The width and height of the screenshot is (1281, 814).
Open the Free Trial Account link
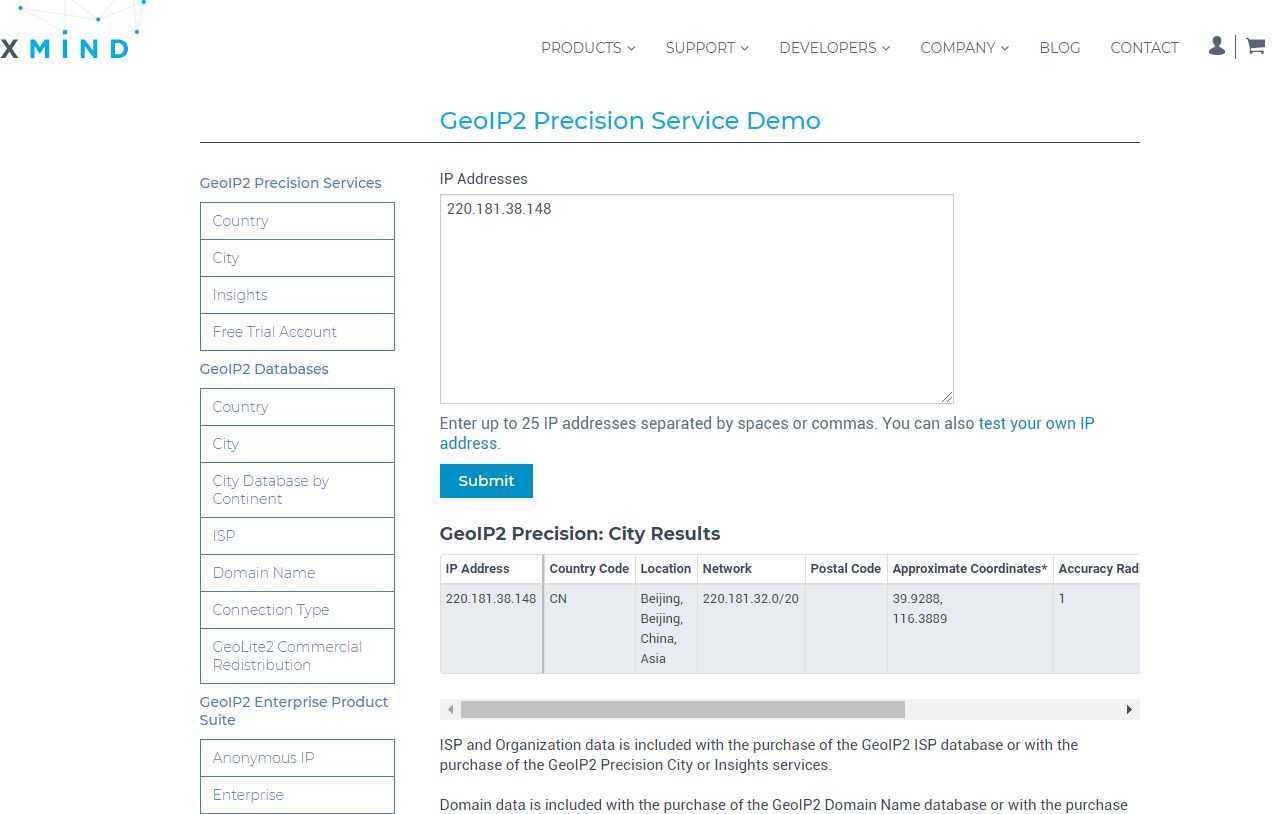click(297, 332)
